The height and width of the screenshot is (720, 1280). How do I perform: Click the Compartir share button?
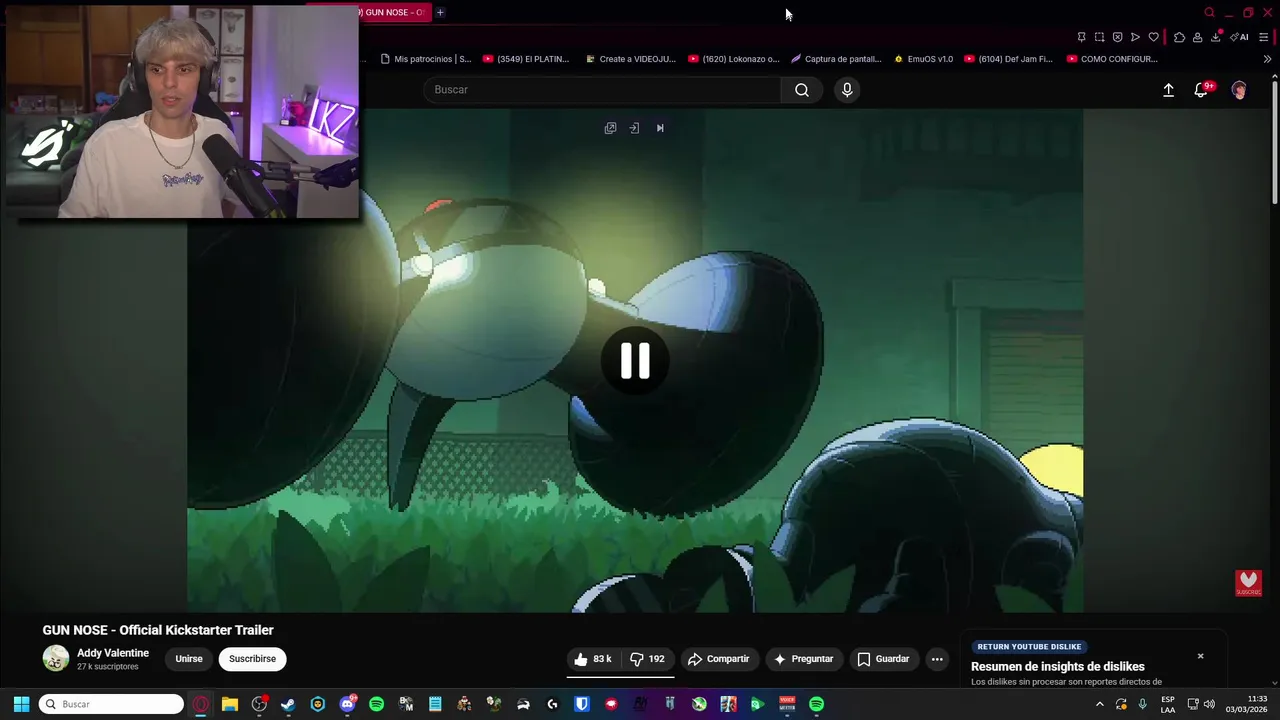(x=718, y=659)
